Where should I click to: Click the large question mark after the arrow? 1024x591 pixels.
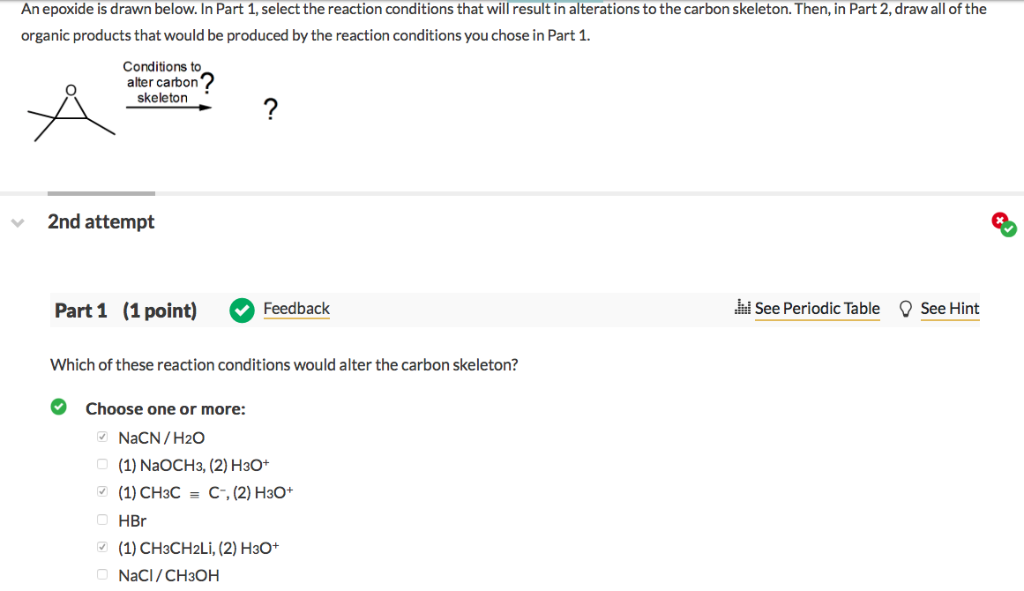point(270,107)
